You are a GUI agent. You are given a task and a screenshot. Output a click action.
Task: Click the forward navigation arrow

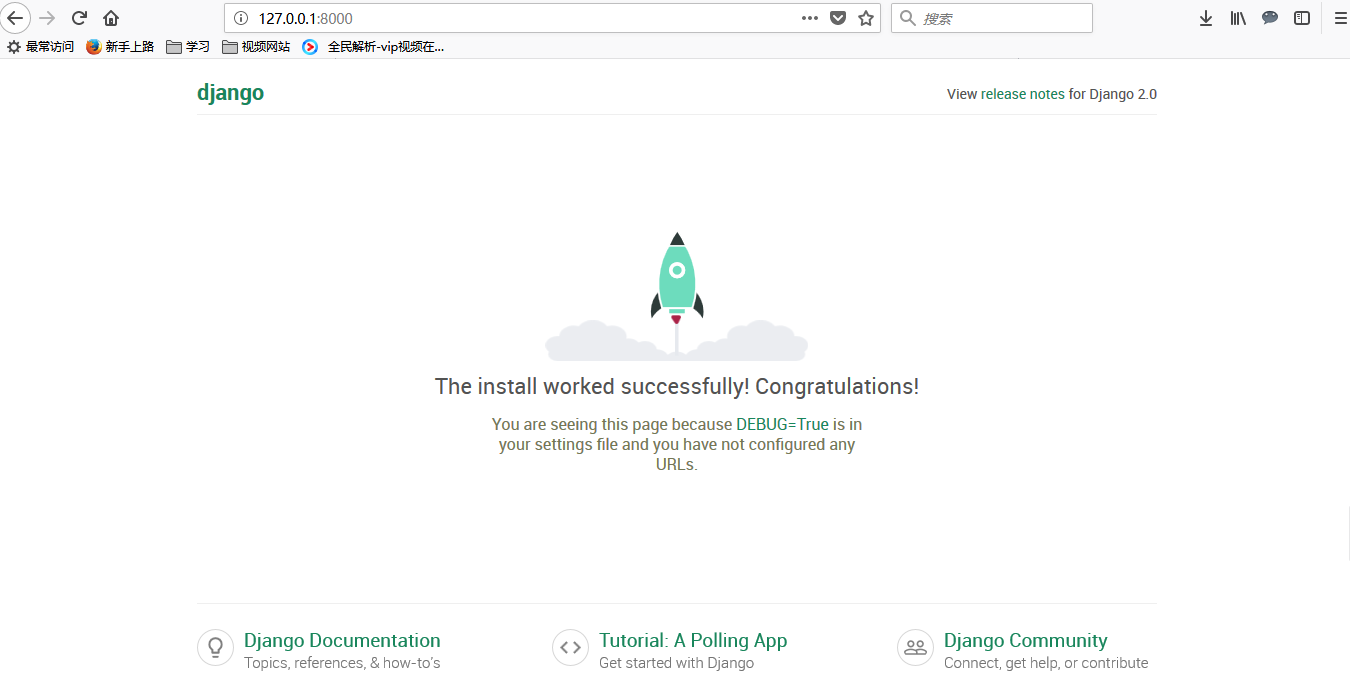tap(47, 18)
